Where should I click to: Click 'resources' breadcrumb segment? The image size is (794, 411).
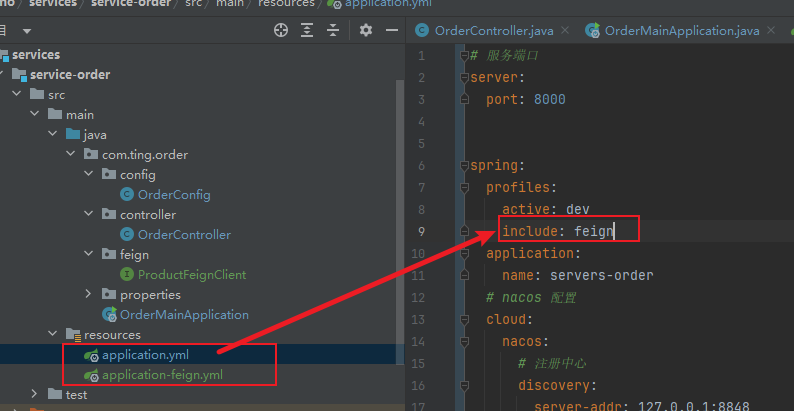click(x=286, y=4)
